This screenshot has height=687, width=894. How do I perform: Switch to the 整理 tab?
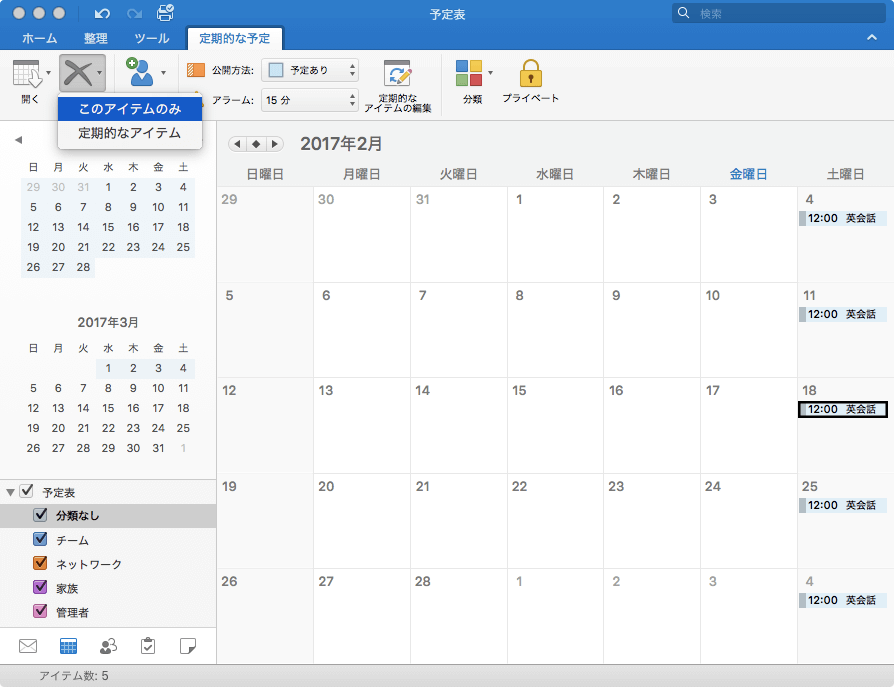tap(95, 38)
